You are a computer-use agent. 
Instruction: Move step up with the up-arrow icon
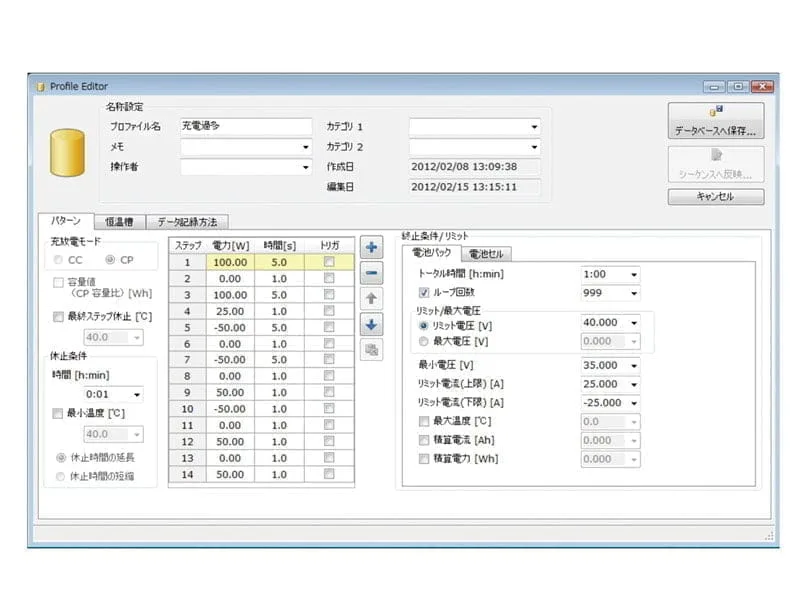click(371, 299)
